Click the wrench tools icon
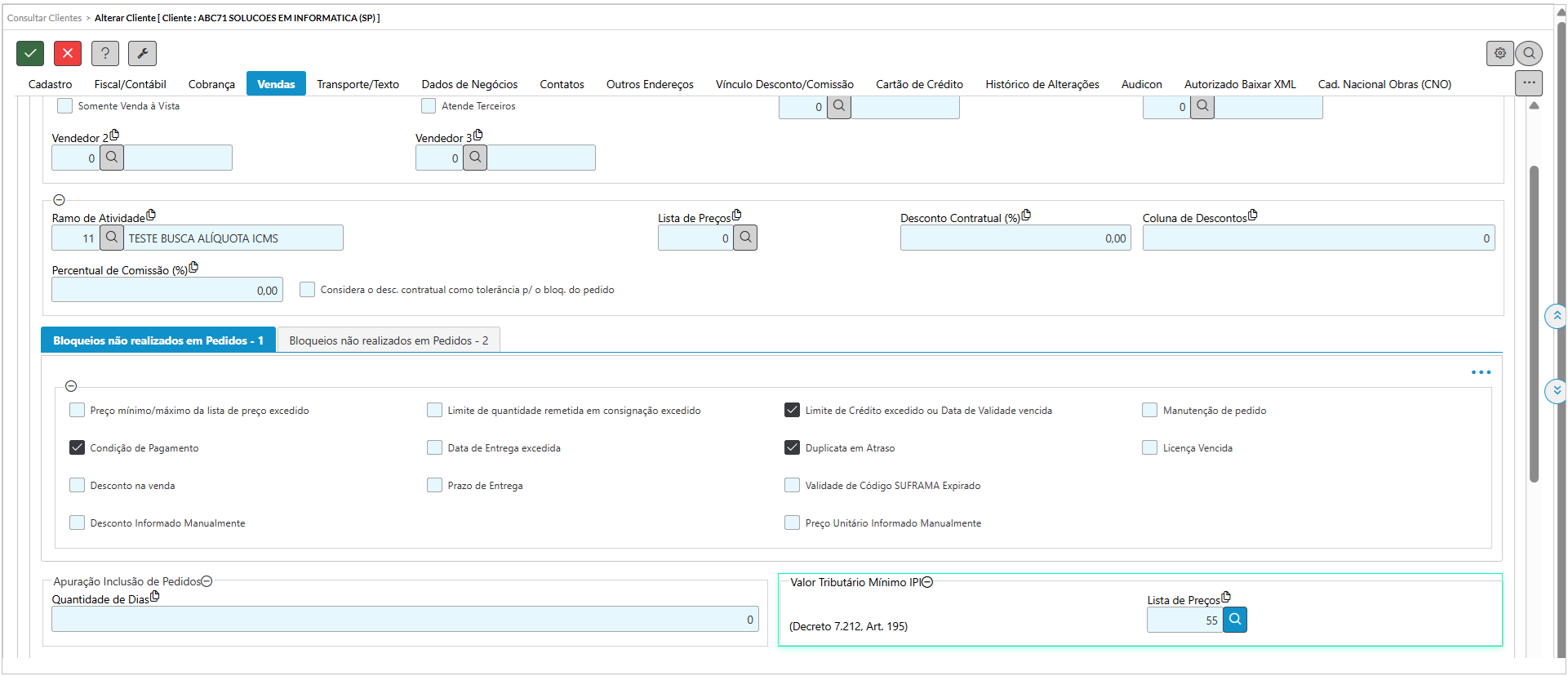The width and height of the screenshot is (1568, 676). pos(142,53)
